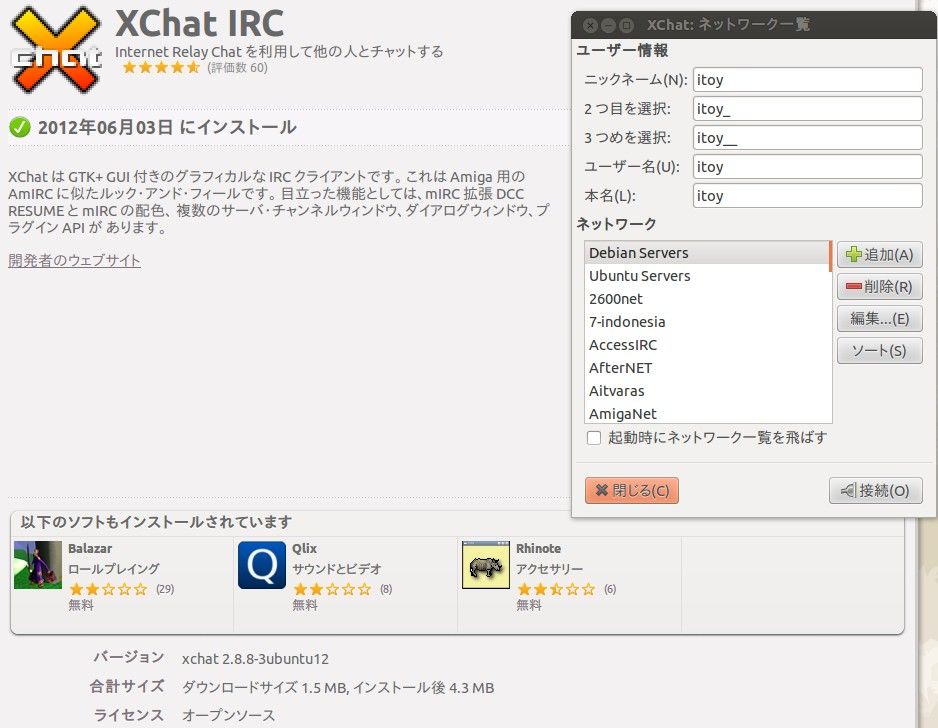This screenshot has height=728, width=938.
Task: Click the Rhinote app name
Action: click(538, 549)
